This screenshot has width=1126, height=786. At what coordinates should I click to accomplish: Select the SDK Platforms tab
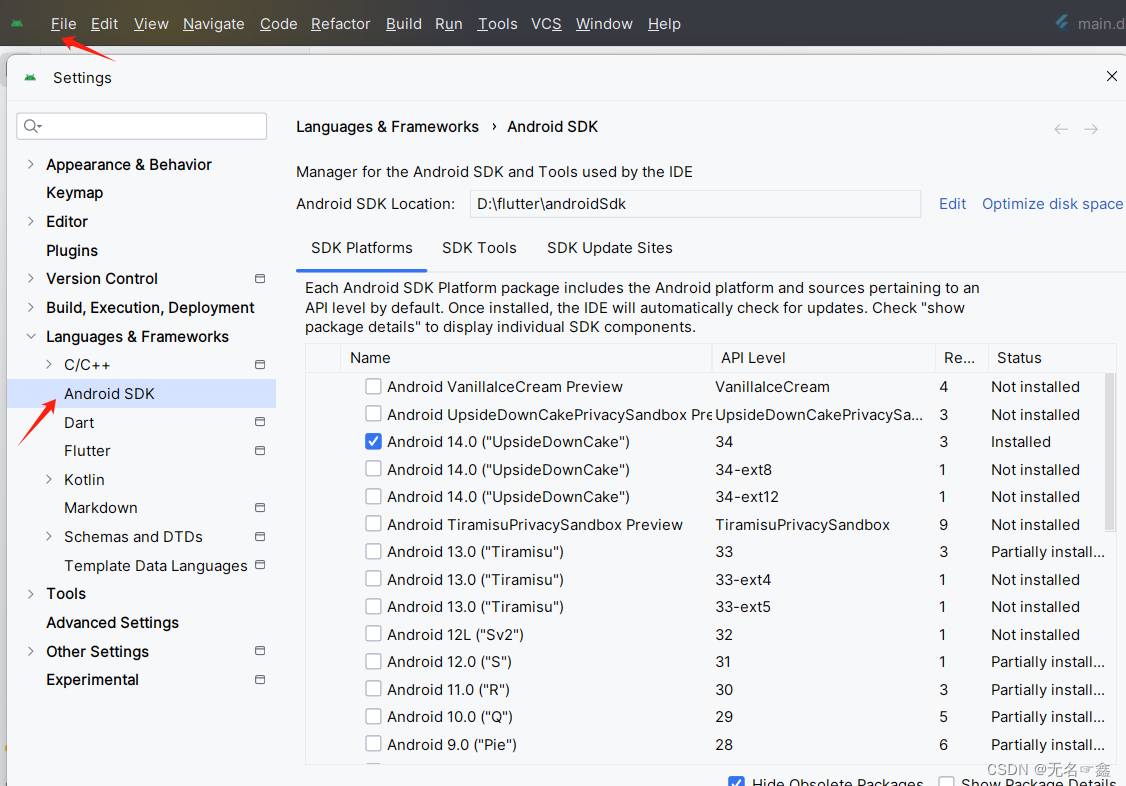[x=361, y=248]
